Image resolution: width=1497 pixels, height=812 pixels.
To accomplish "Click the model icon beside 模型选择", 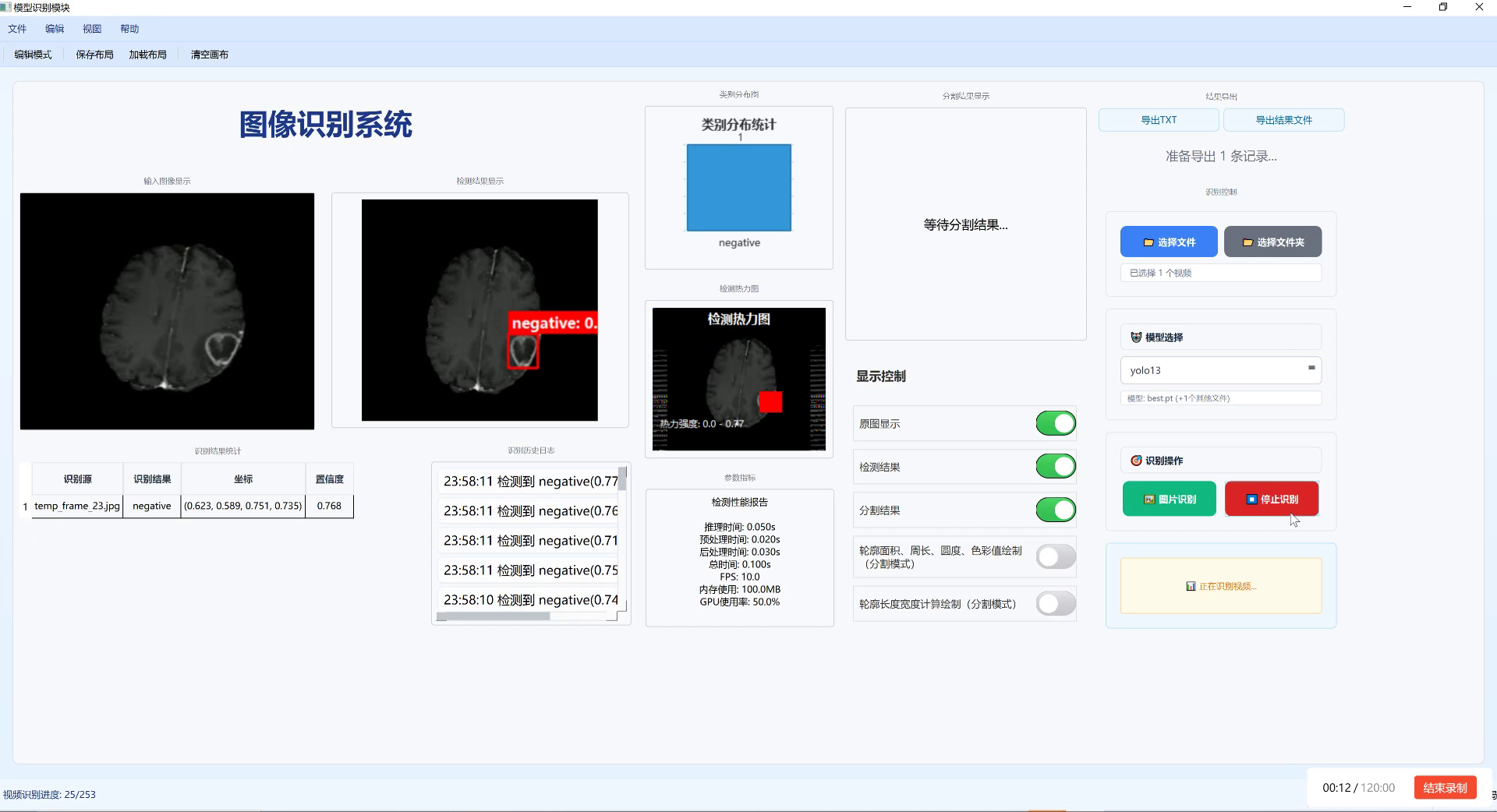I will 1136,337.
